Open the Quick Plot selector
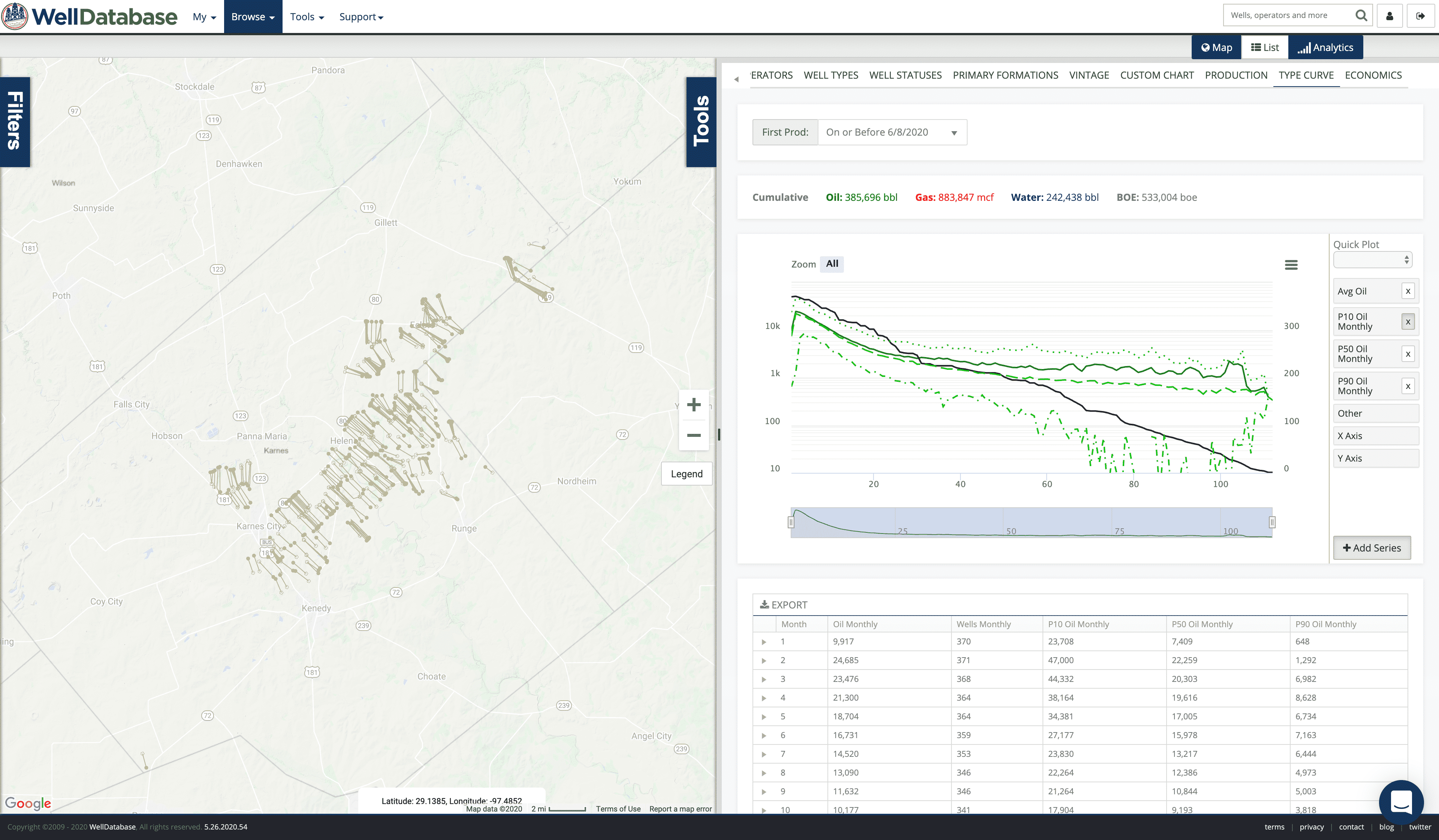 pyautogui.click(x=1372, y=260)
